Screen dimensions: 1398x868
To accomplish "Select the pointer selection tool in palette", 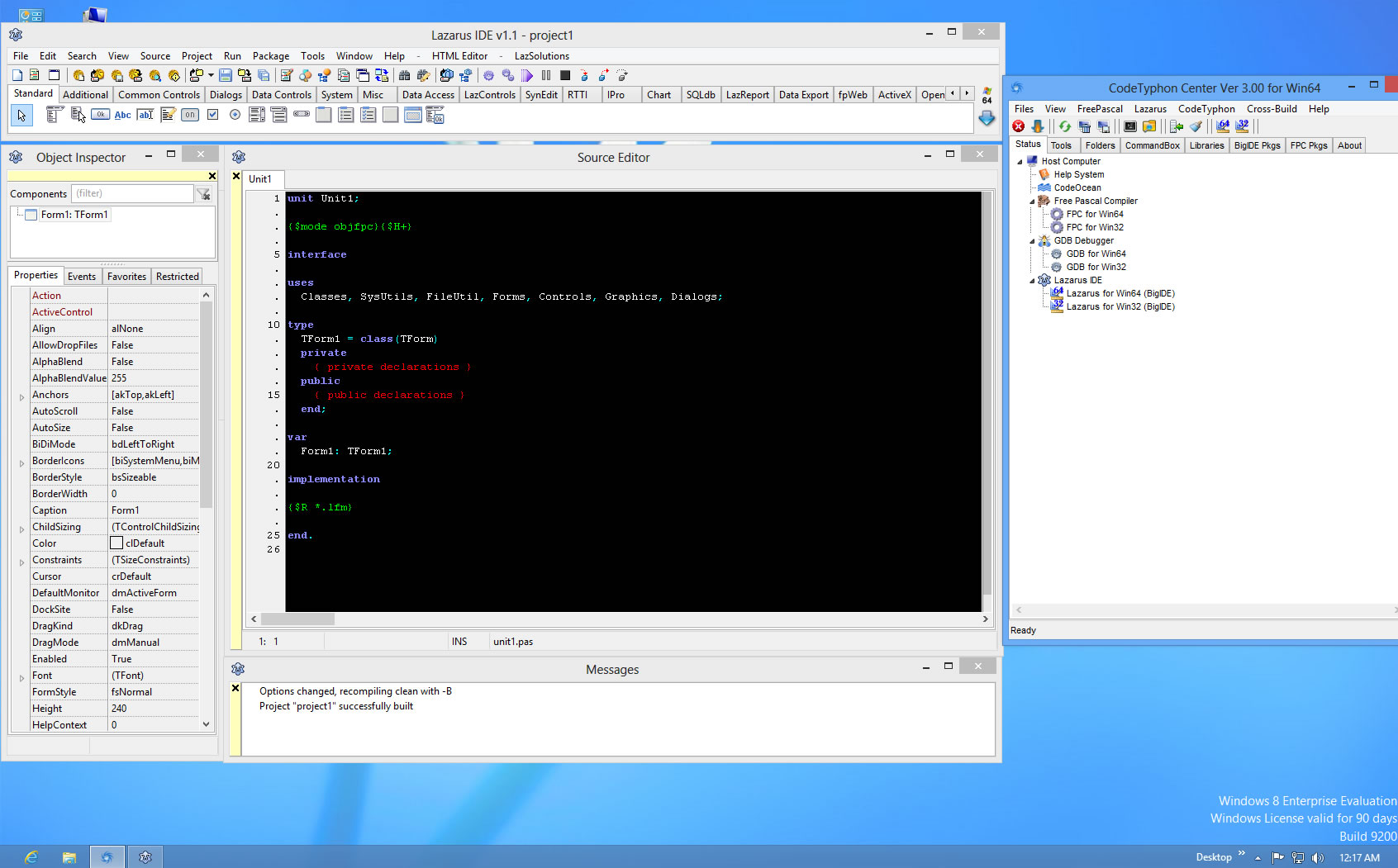I will [x=21, y=116].
